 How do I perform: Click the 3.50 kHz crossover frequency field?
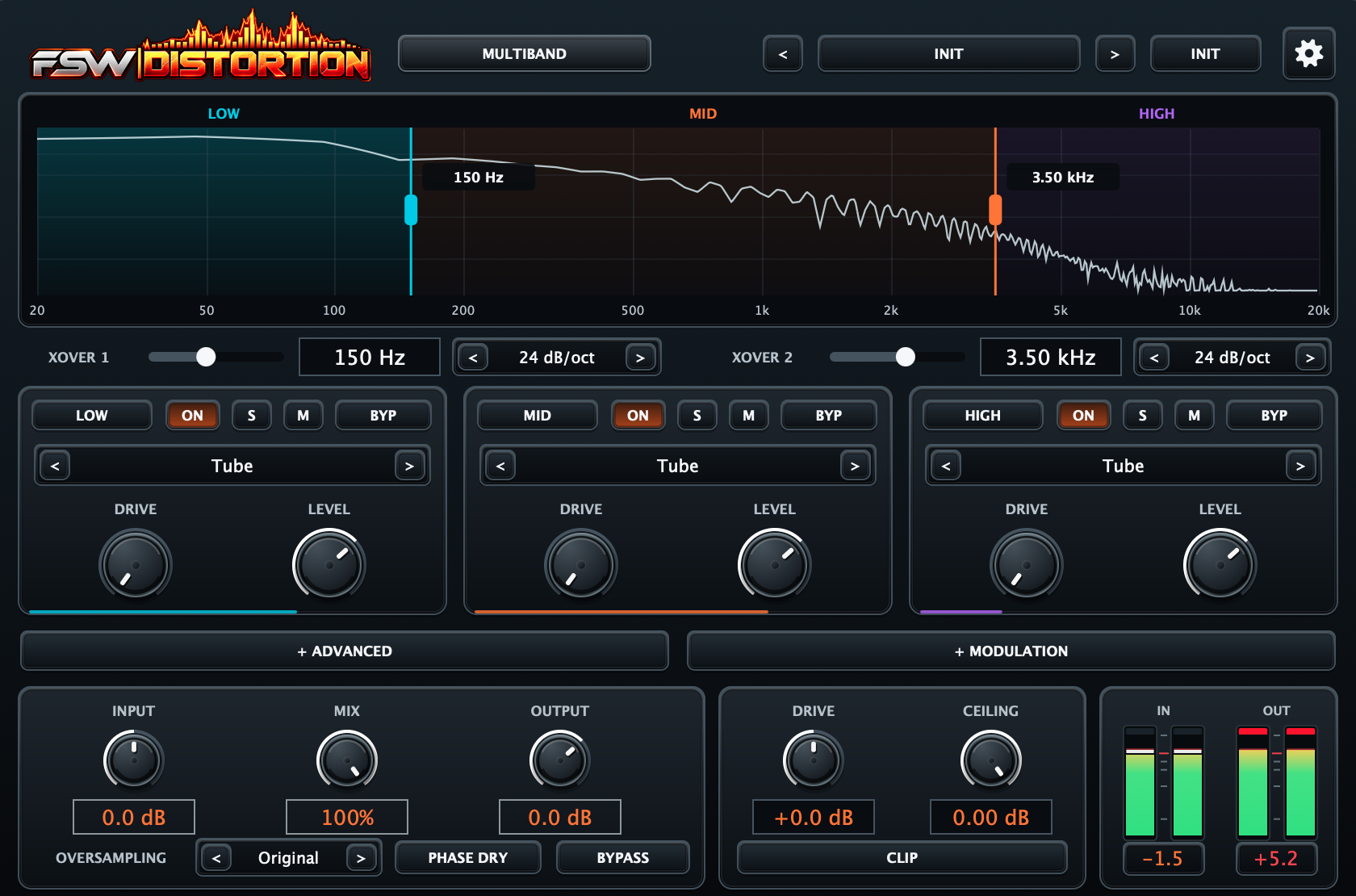[x=1050, y=357]
